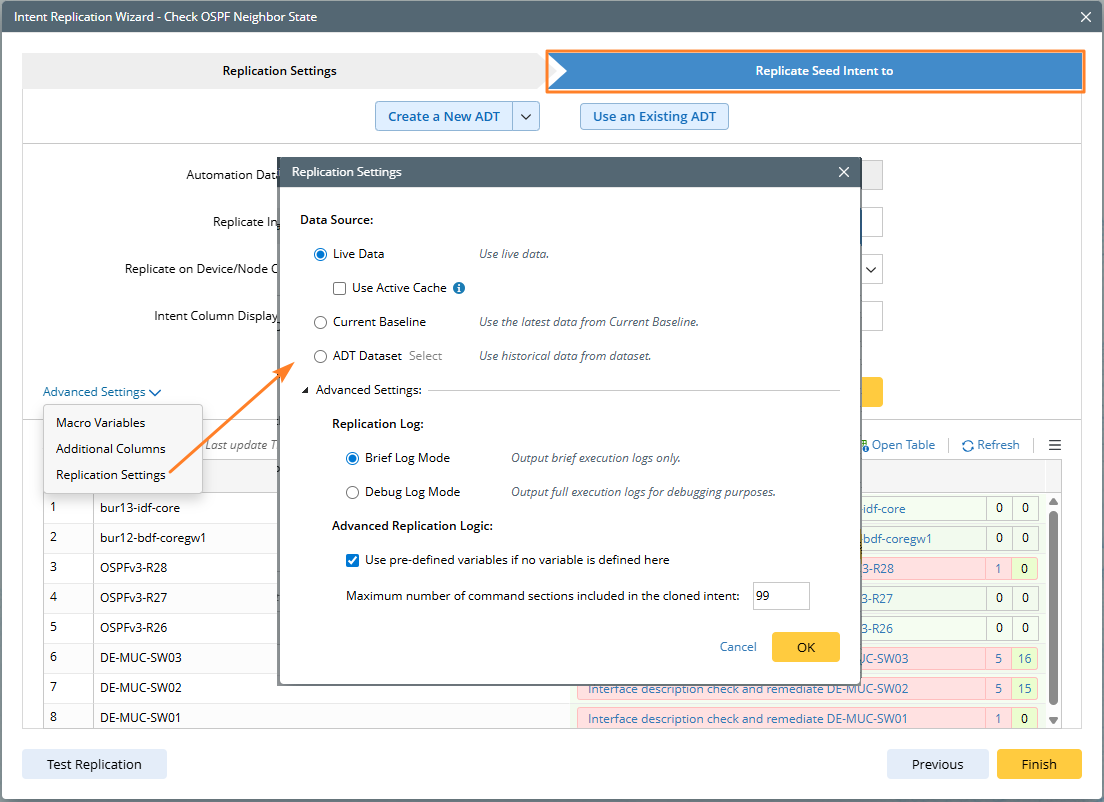Viewport: 1104px width, 802px height.
Task: Click the 16 count in DE-MUC-SW03 row
Action: [1024, 659]
